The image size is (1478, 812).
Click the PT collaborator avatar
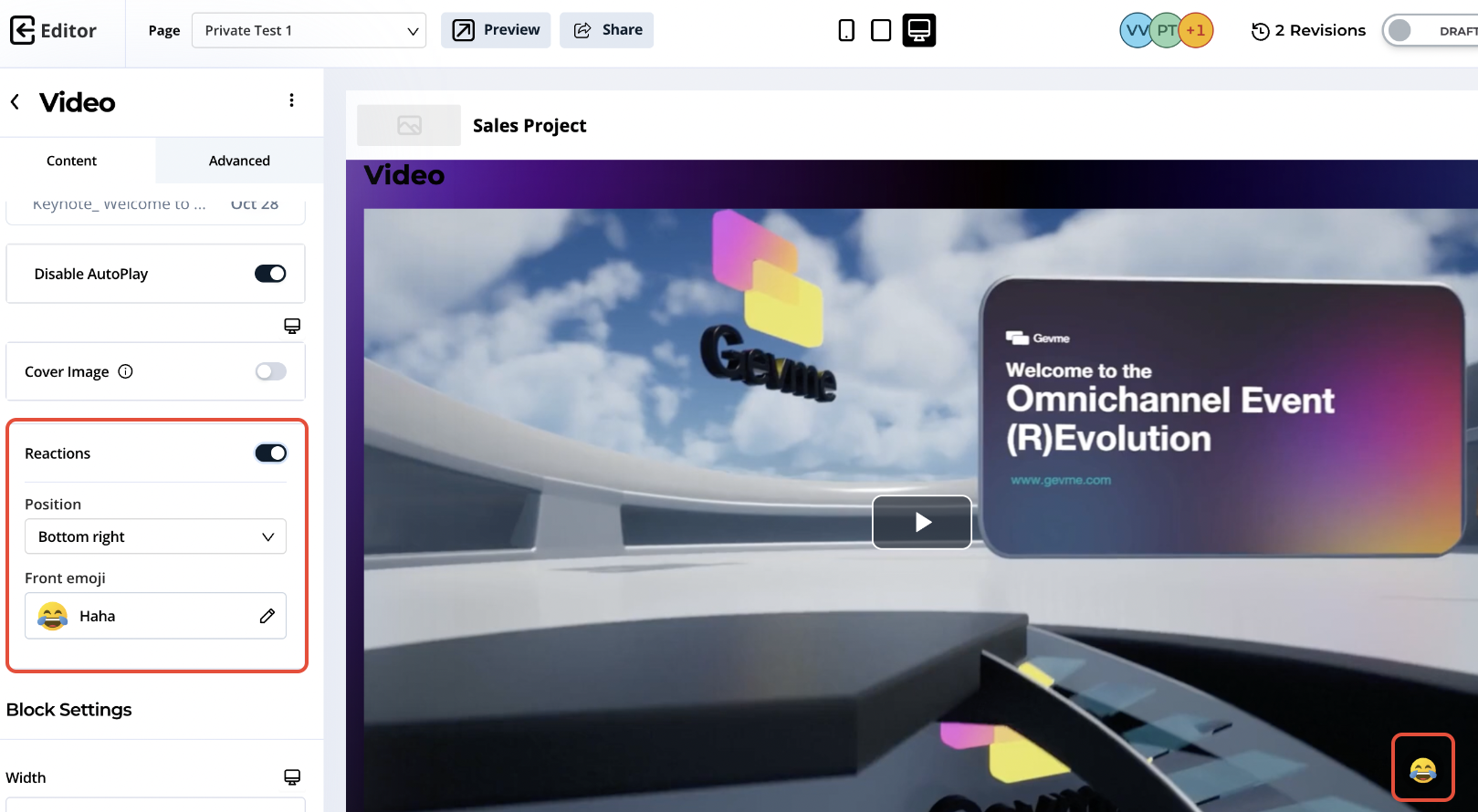(x=1166, y=30)
